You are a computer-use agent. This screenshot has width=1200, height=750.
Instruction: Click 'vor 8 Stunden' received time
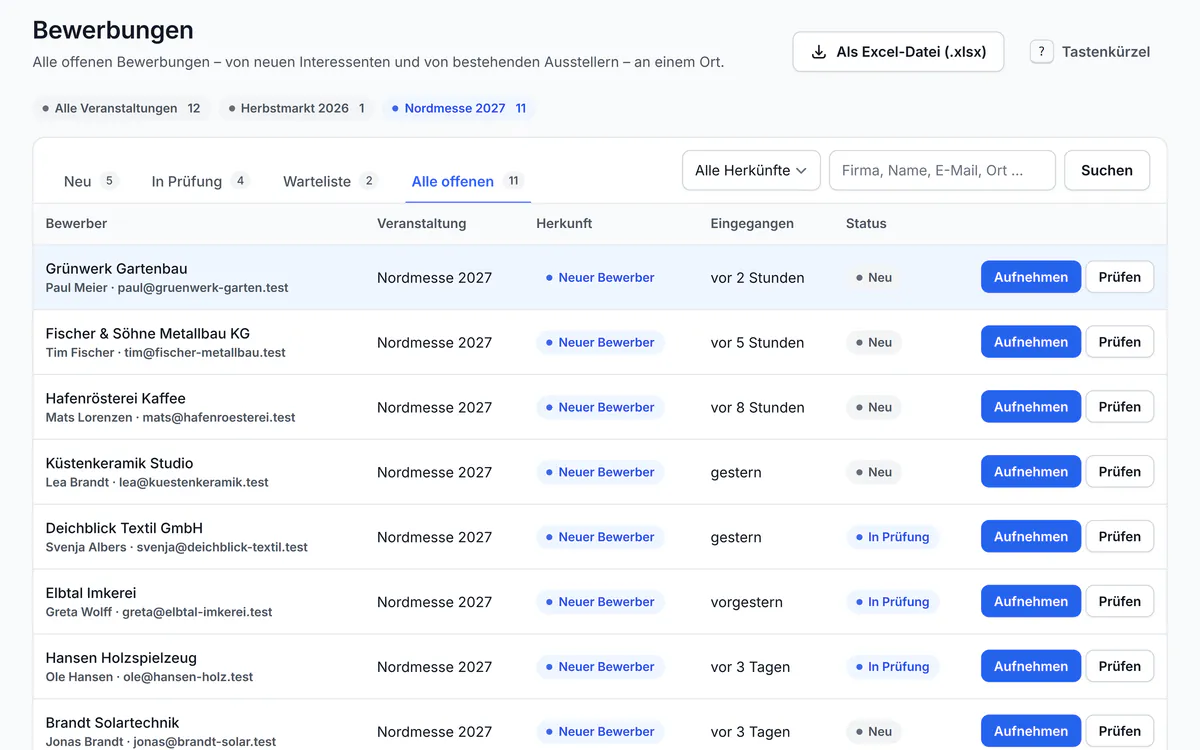pyautogui.click(x=757, y=408)
